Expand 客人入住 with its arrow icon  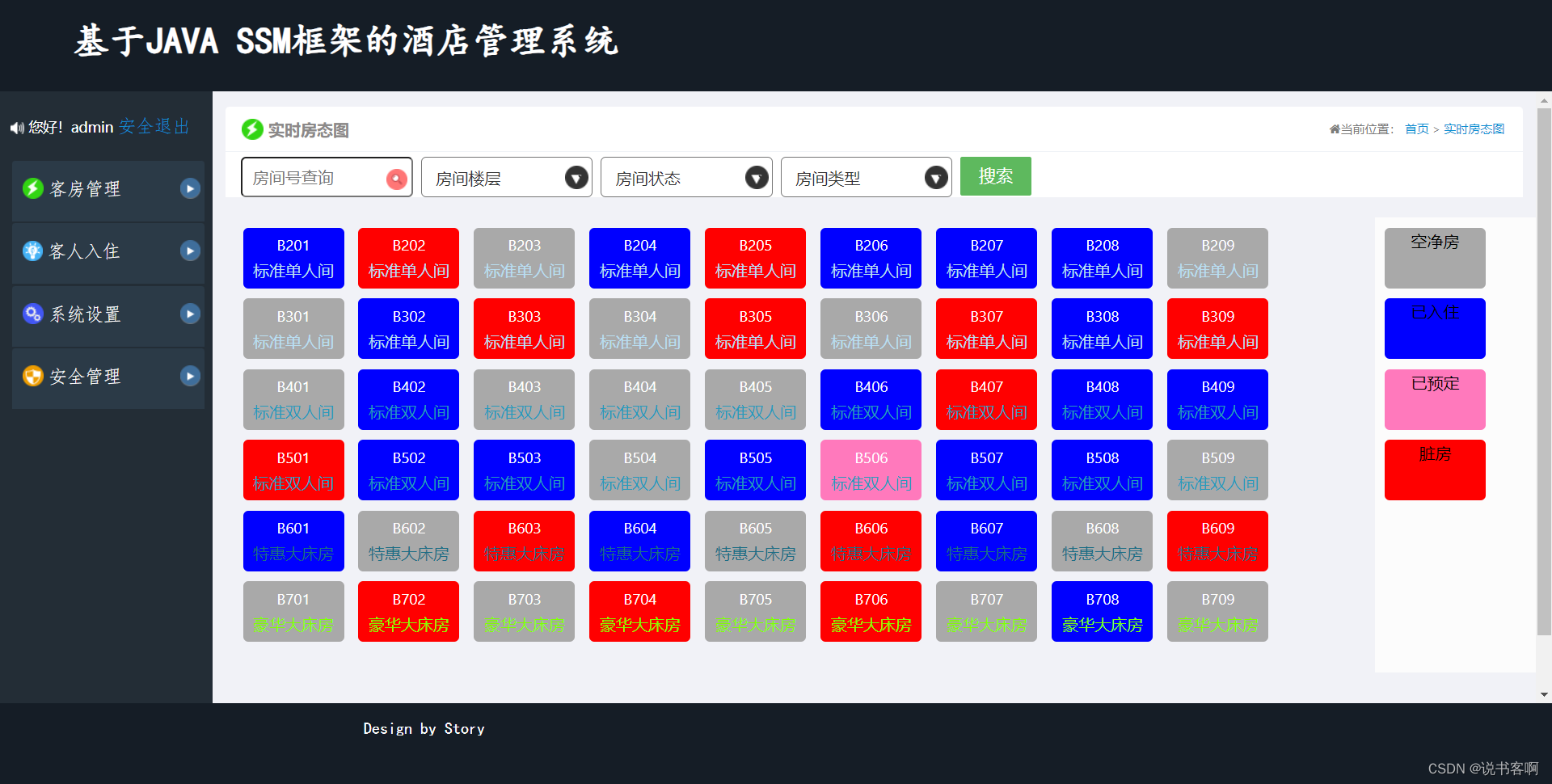click(x=190, y=251)
